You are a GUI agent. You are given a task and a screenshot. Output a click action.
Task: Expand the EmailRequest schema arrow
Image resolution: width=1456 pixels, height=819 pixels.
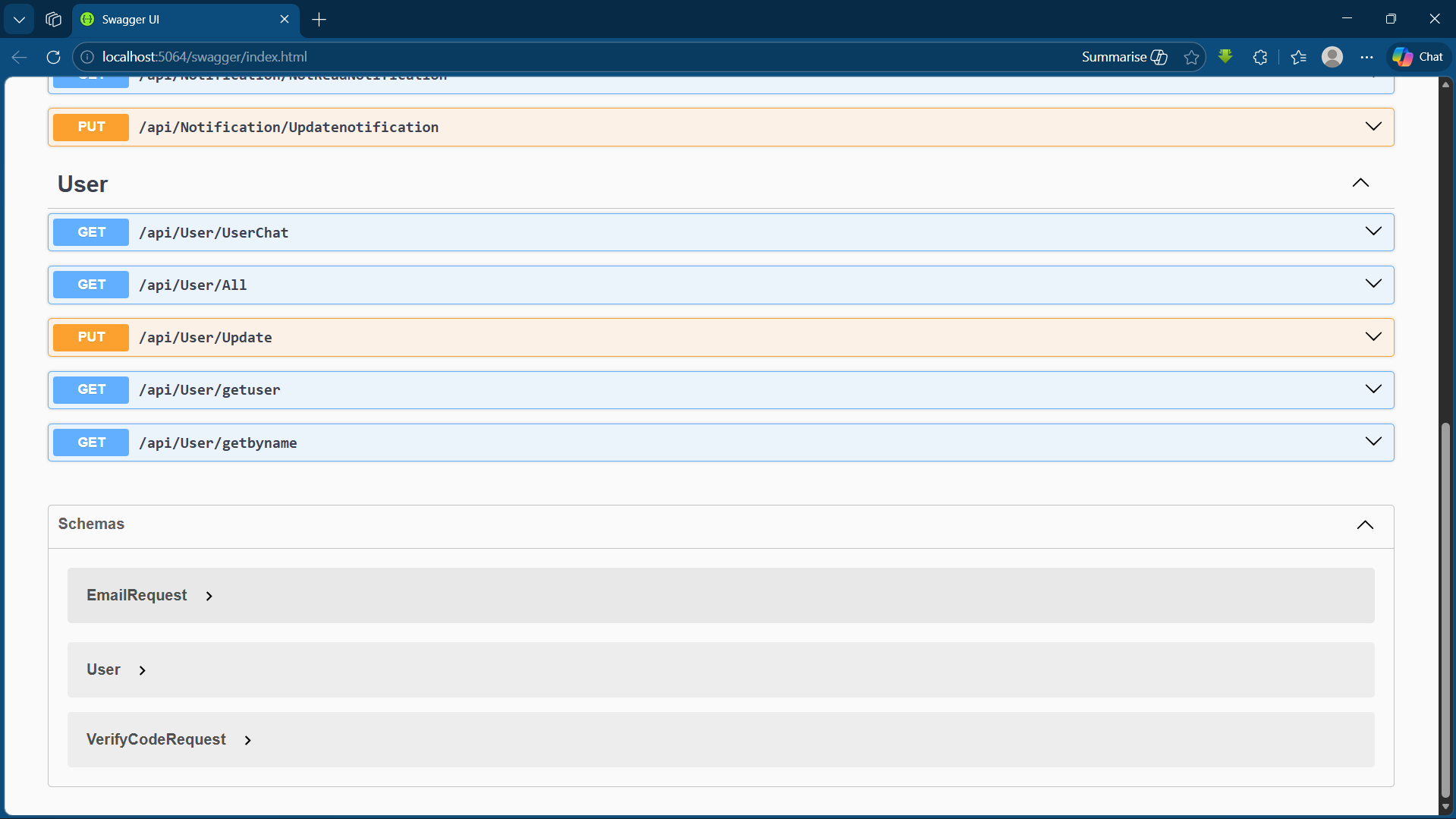click(209, 597)
